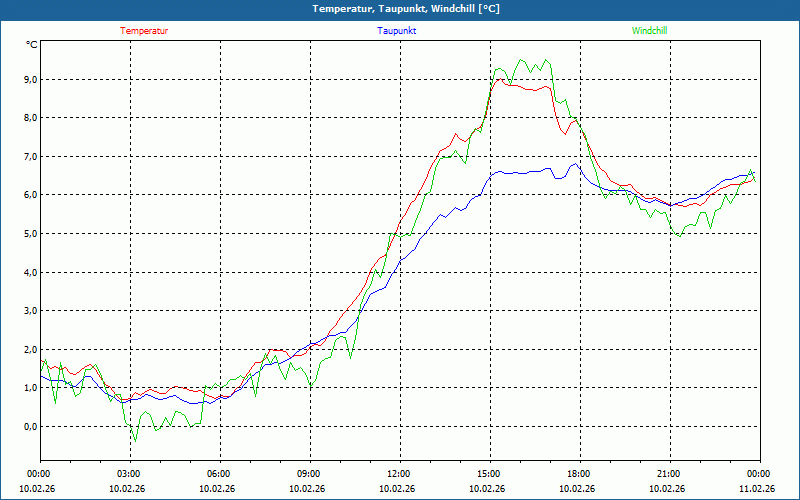This screenshot has width=800, height=500.
Task: Select the green Windchill legend label
Action: click(649, 31)
